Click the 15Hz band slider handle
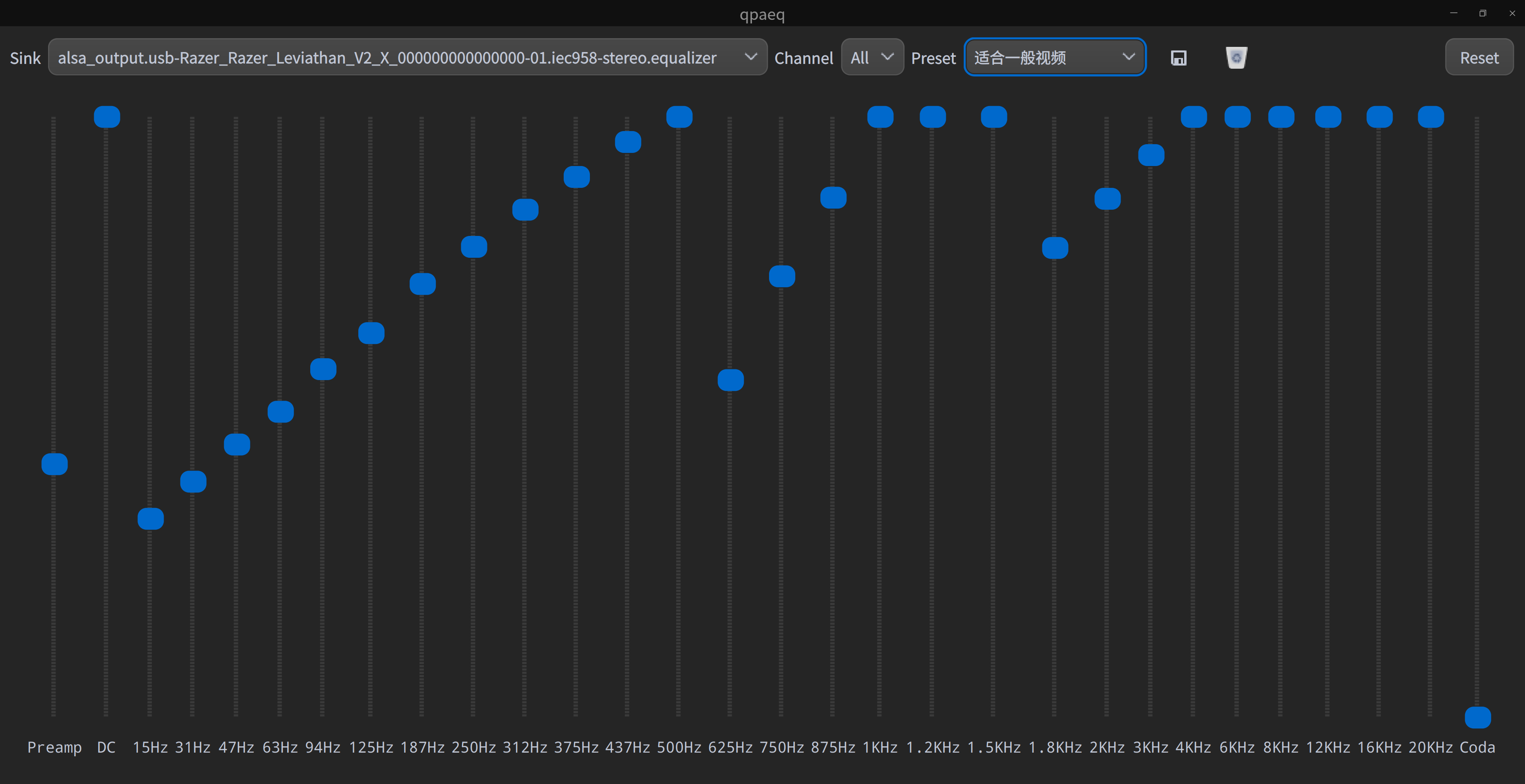 point(151,518)
